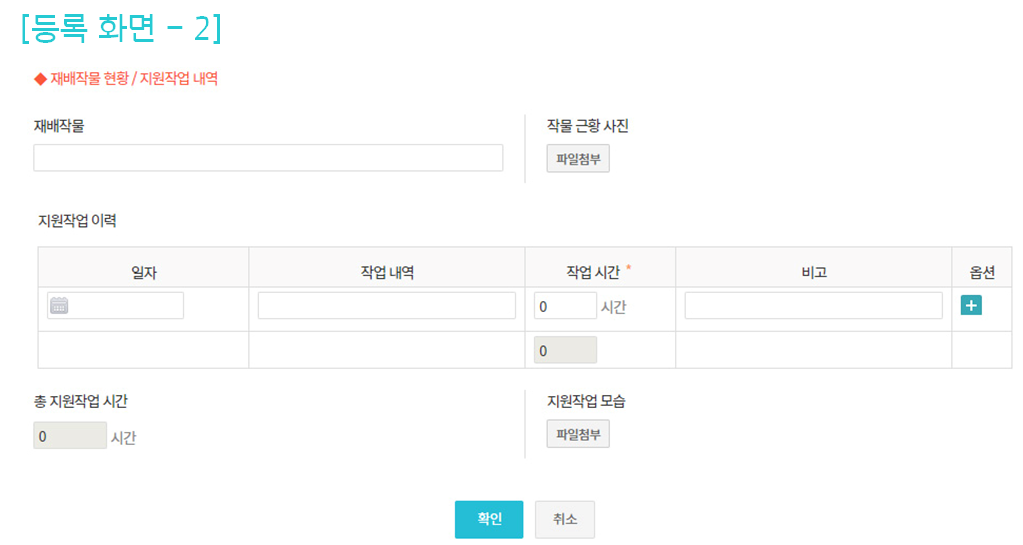Click the 총 지원작업 시간 total field
Screen dimensions: 1023x545
tap(70, 435)
